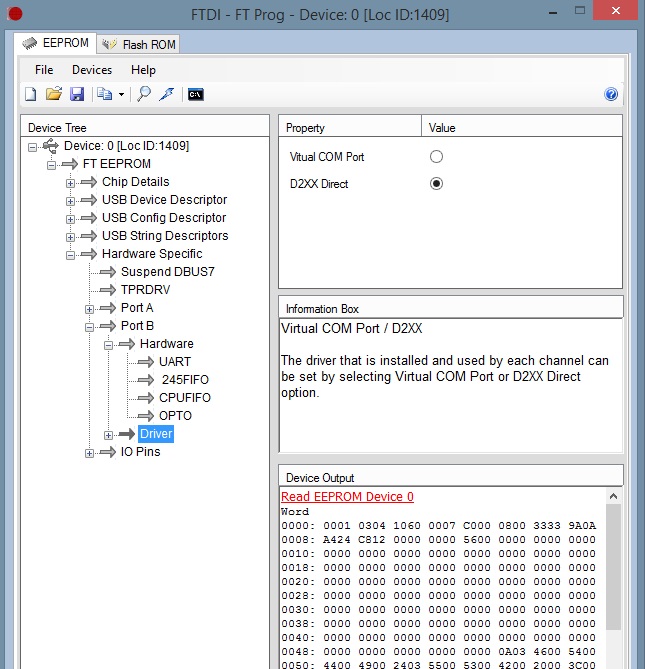Open the command line console icon

(196, 94)
